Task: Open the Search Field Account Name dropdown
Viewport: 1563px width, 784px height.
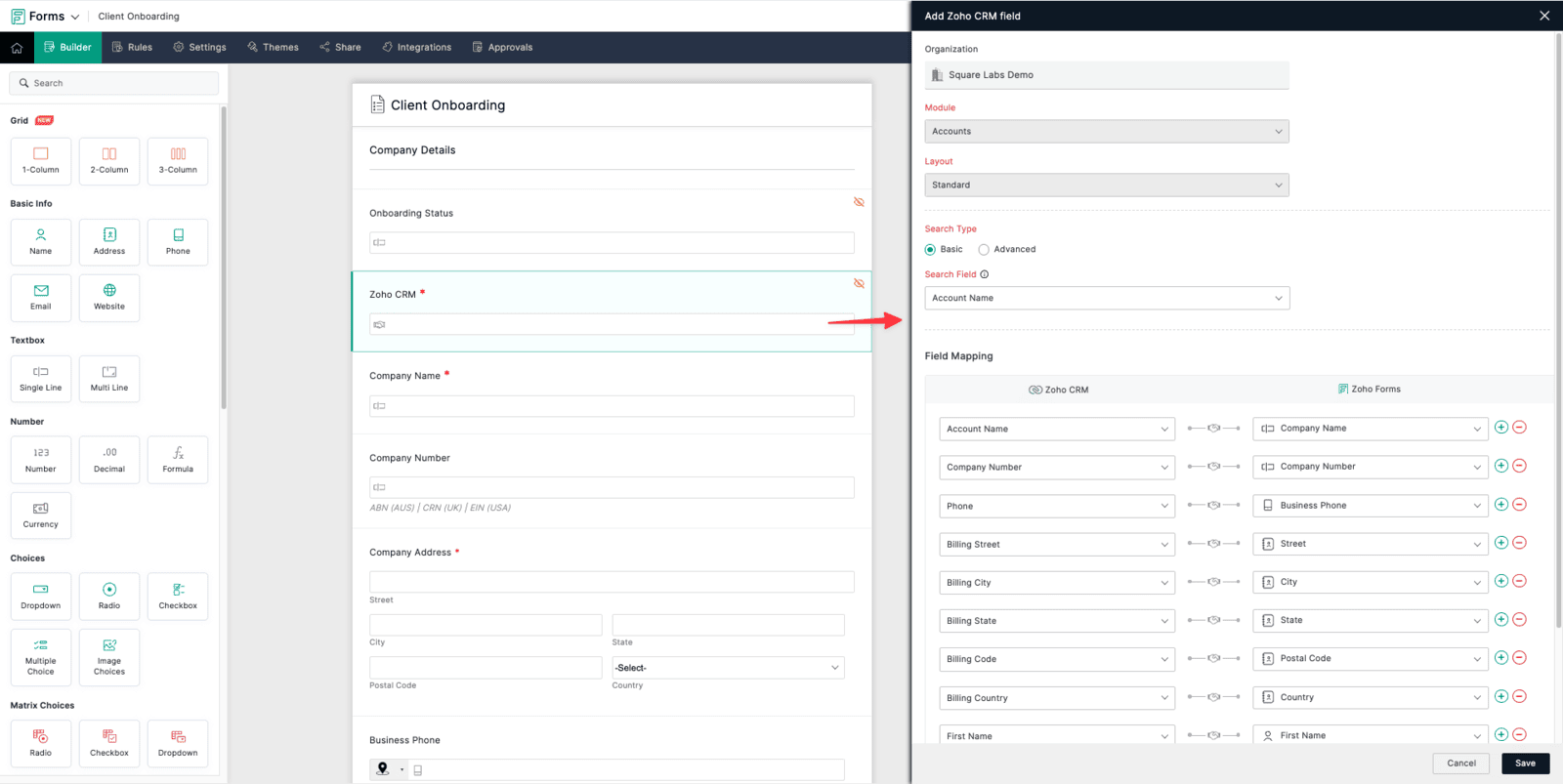Action: pos(1106,299)
